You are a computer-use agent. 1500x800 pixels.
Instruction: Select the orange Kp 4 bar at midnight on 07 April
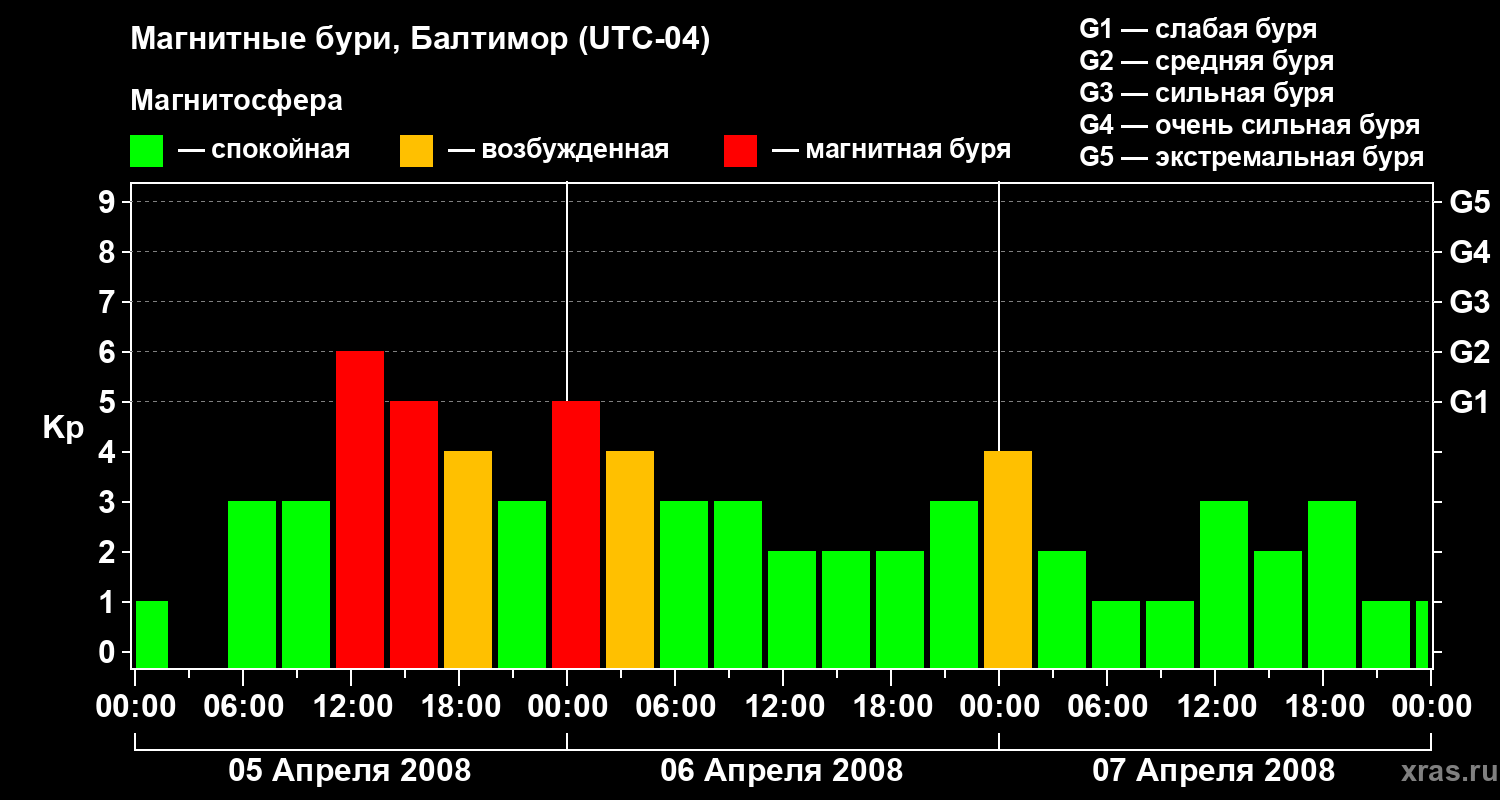pos(1008,560)
